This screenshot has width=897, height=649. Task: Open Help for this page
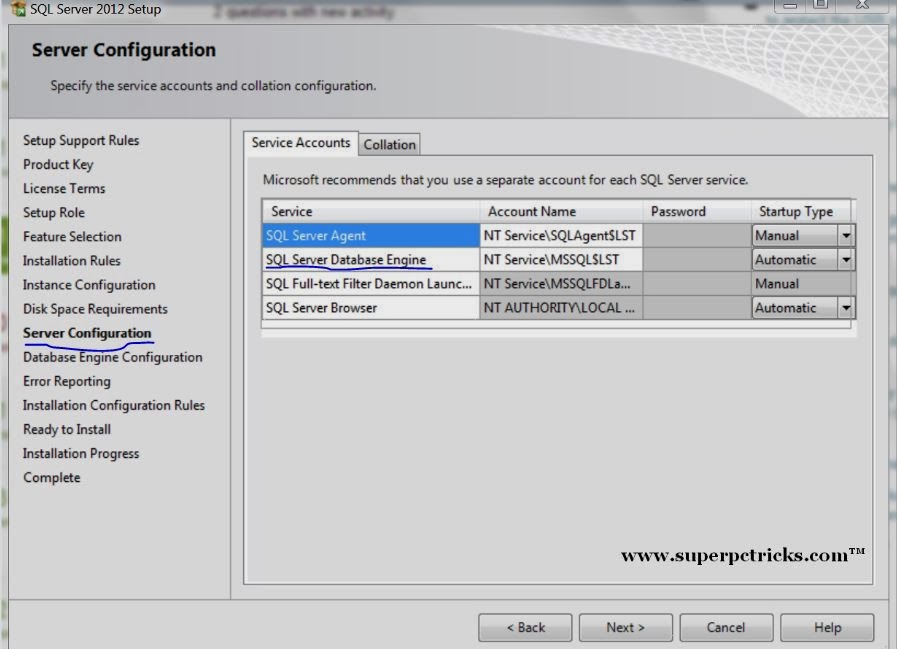[x=827, y=627]
